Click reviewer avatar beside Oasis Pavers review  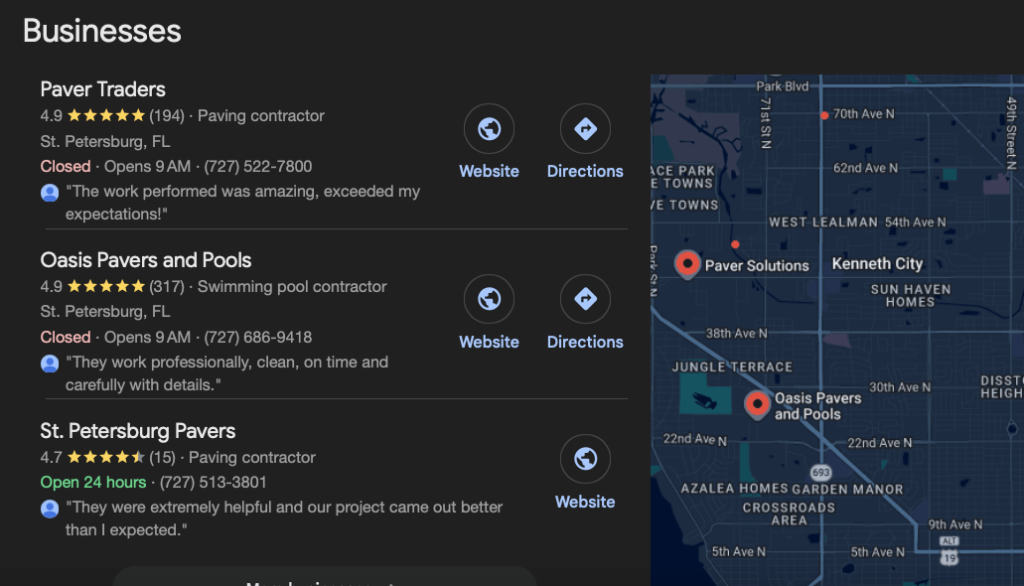[50, 363]
